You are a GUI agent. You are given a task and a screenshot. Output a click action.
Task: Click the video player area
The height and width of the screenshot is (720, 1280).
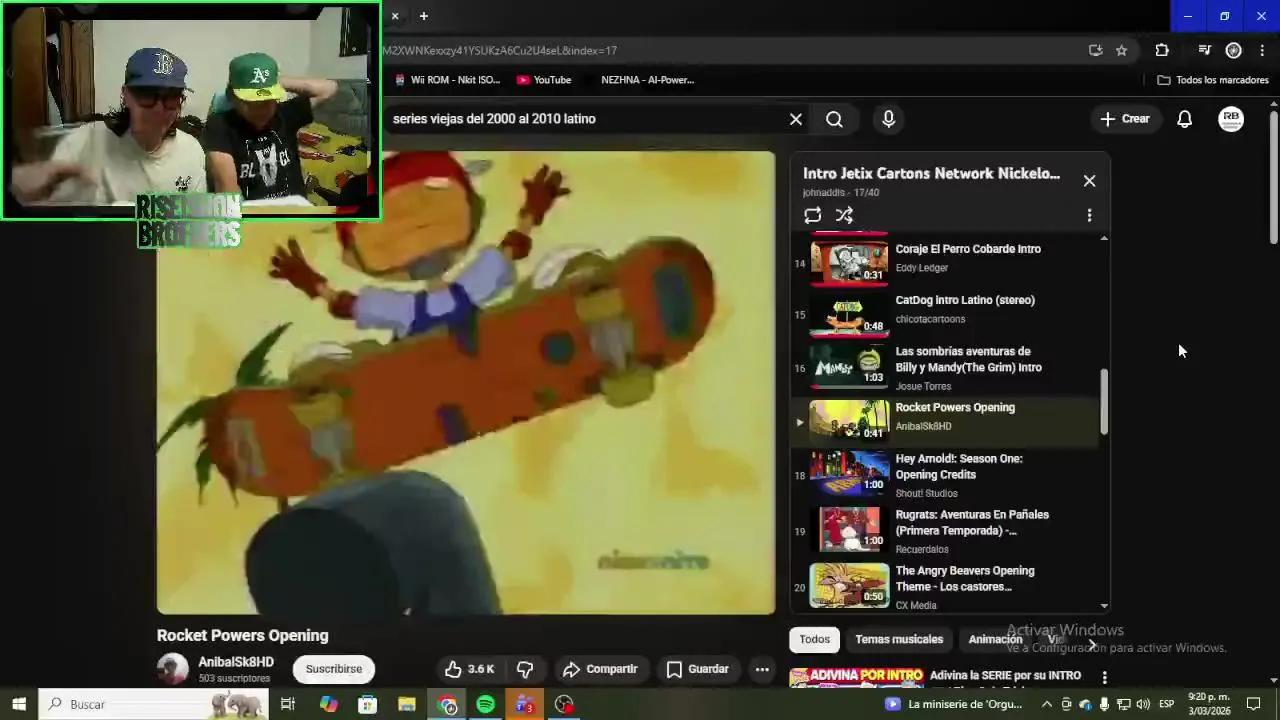[x=465, y=382]
